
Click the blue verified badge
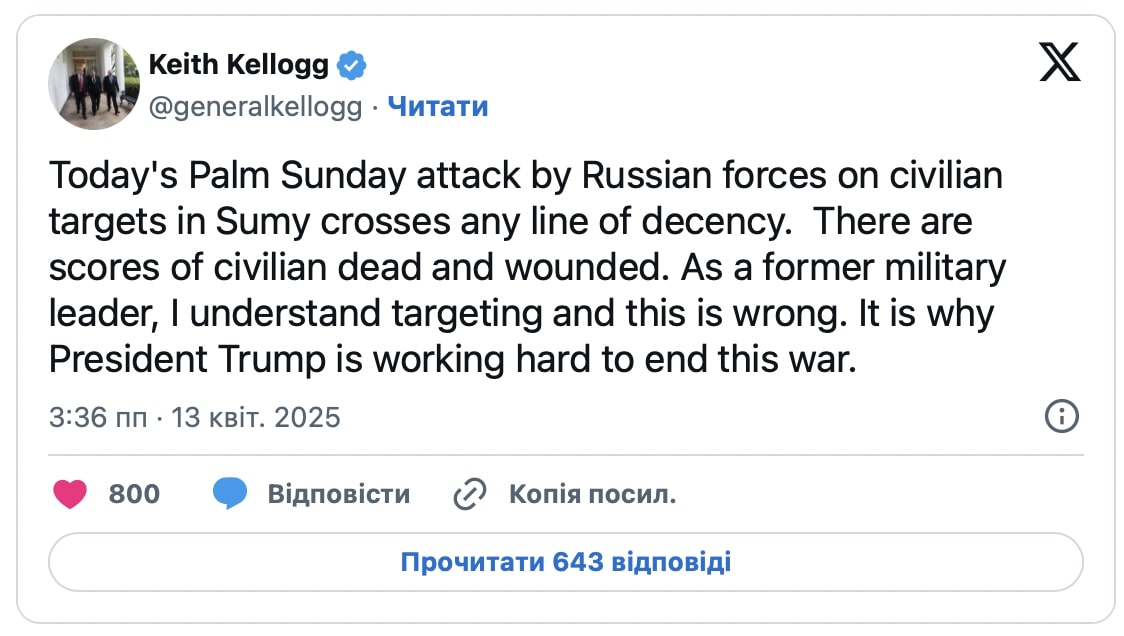[351, 66]
